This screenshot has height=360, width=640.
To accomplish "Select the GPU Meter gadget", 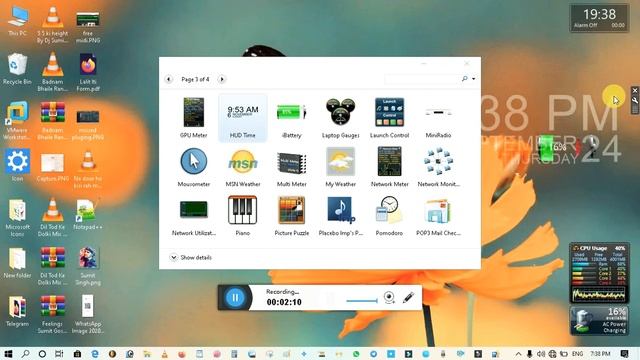I will (x=193, y=118).
